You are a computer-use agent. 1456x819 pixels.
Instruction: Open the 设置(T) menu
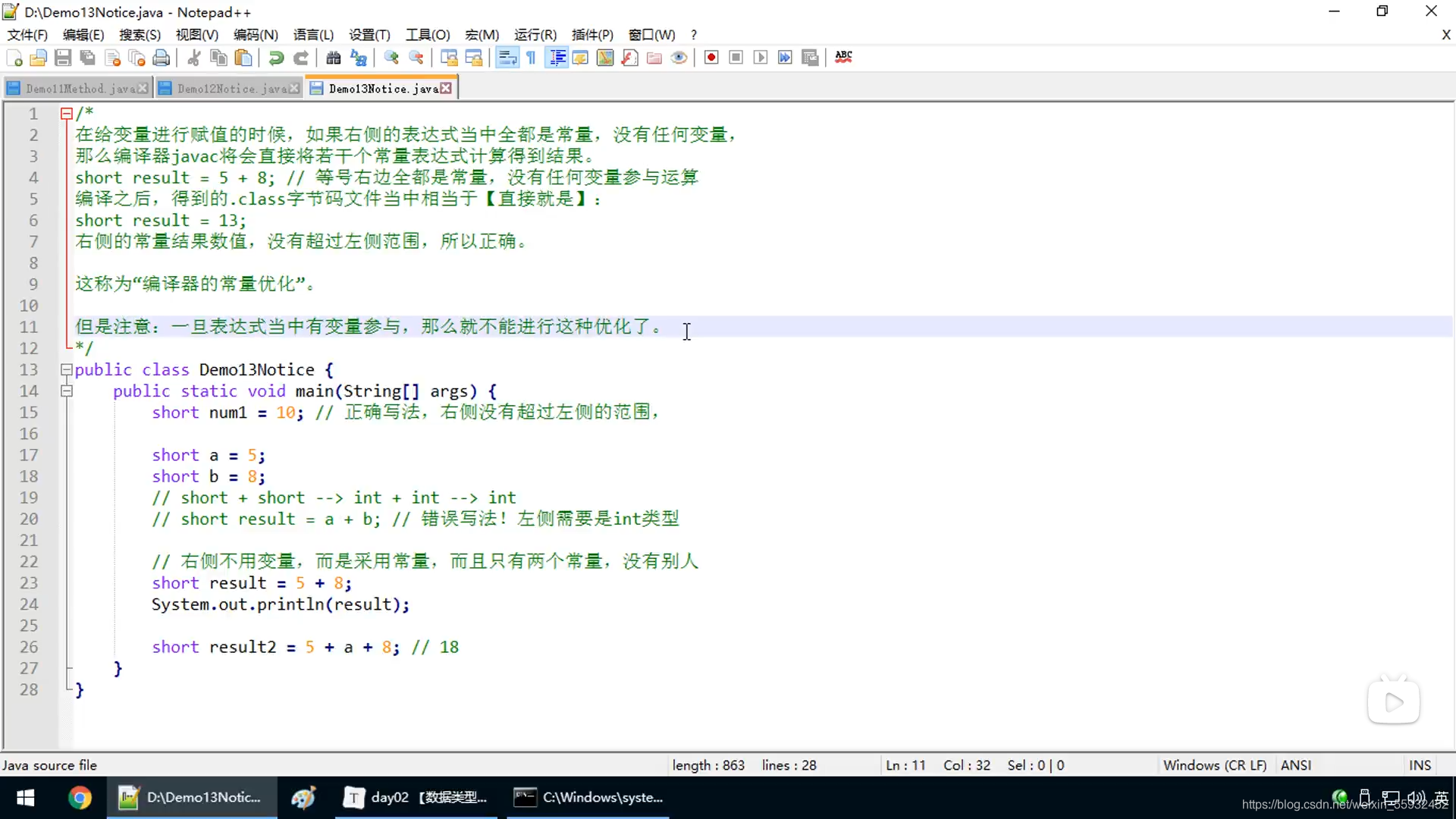(369, 35)
